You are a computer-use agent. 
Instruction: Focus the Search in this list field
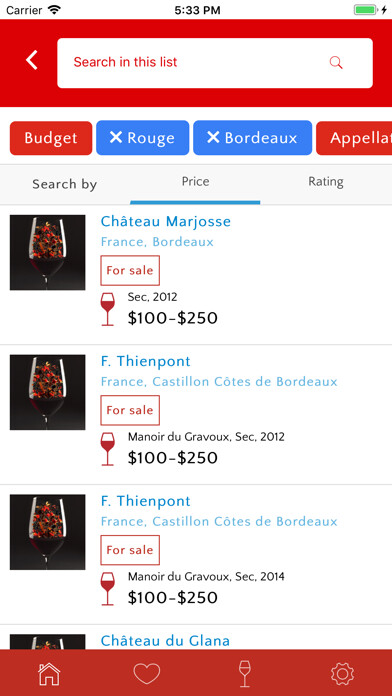(x=215, y=63)
